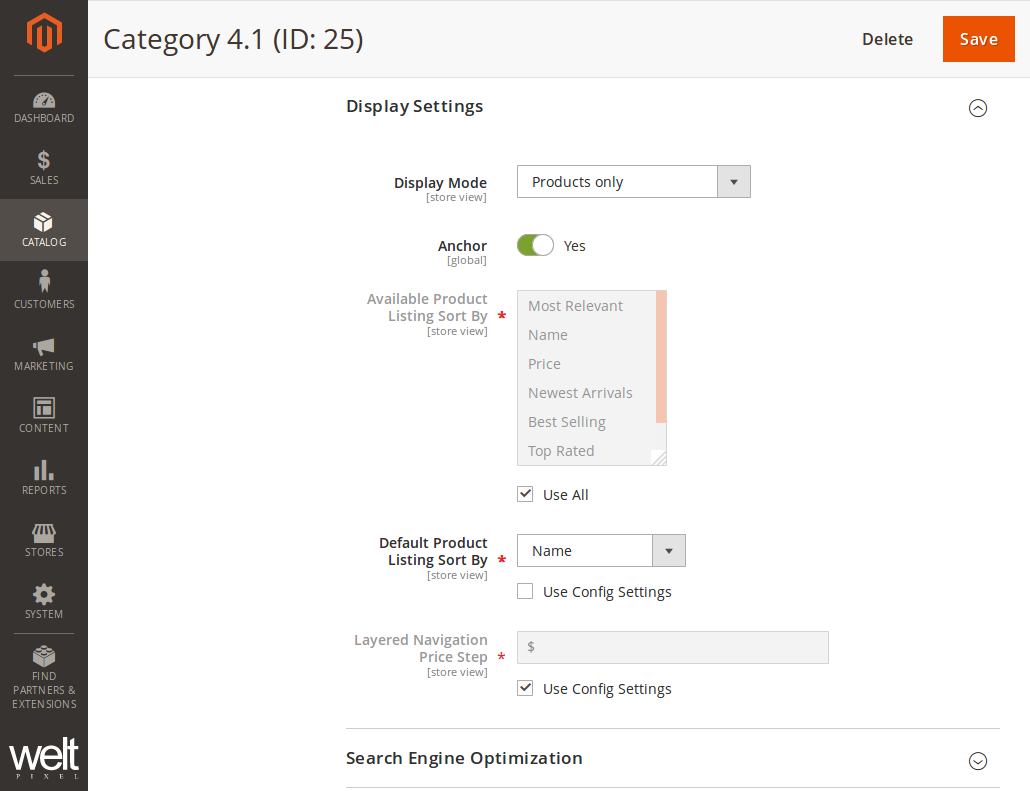Click the Magento logo
1030x791 pixels.
click(44, 31)
